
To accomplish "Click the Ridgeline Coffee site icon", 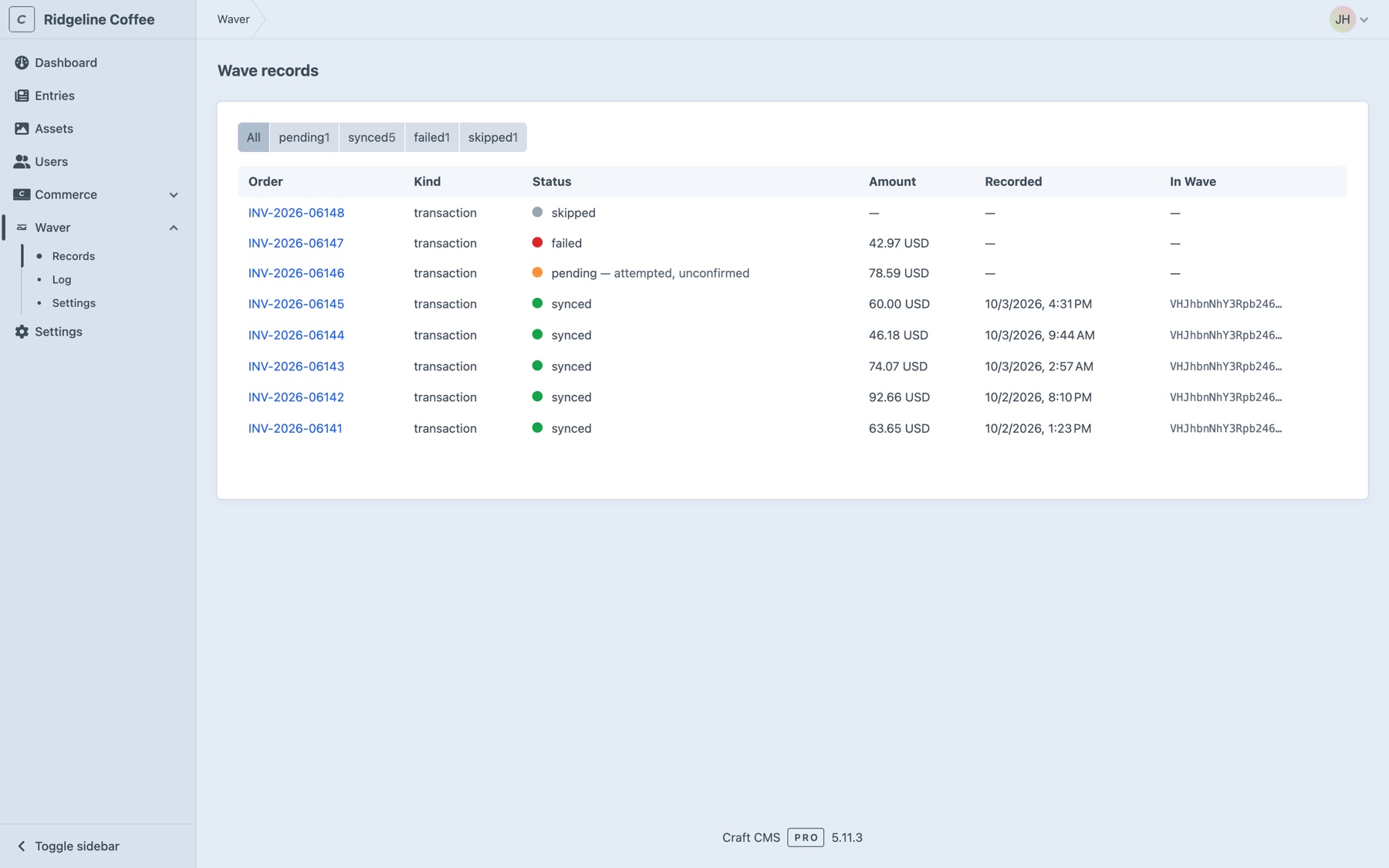I will 22,19.
